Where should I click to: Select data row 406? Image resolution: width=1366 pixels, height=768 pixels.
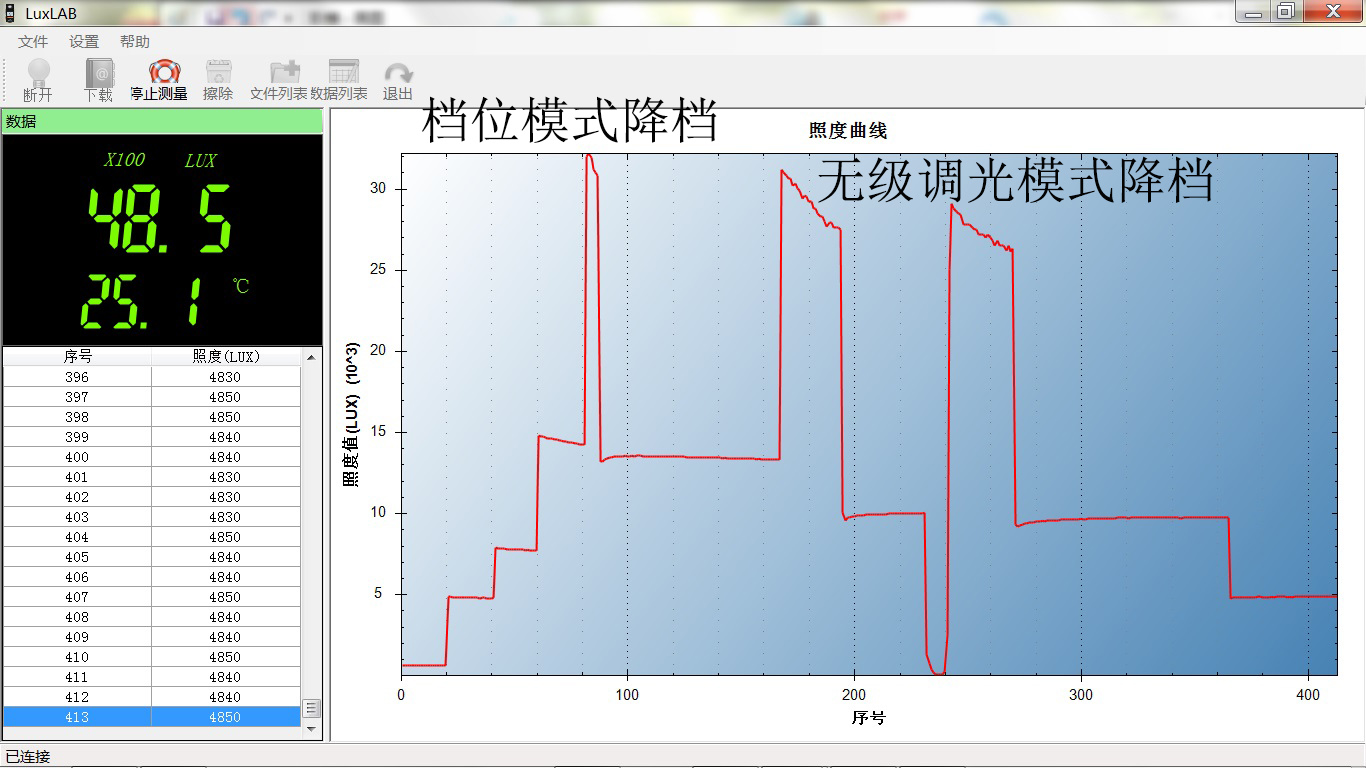click(152, 577)
